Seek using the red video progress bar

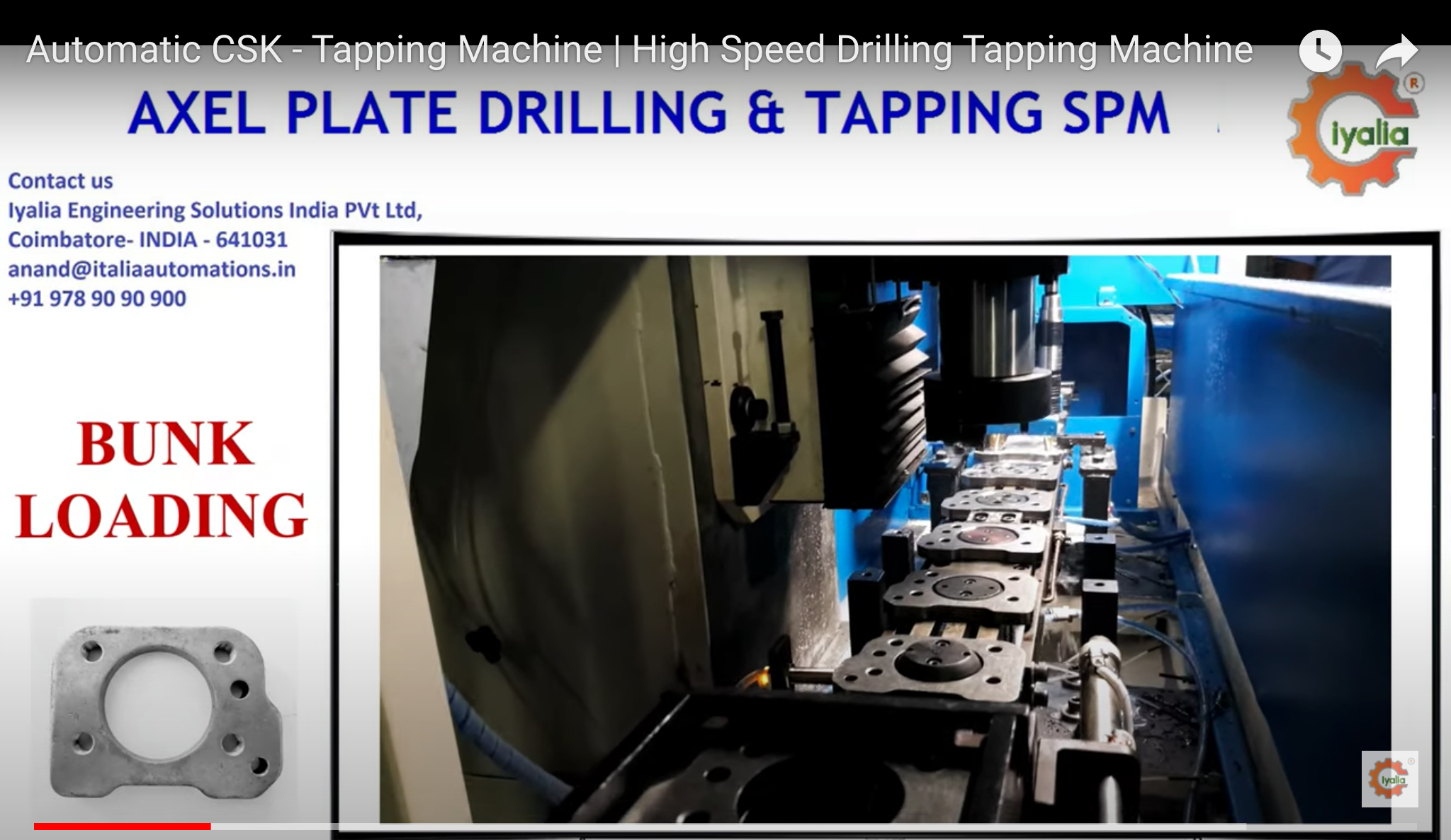pos(725,826)
